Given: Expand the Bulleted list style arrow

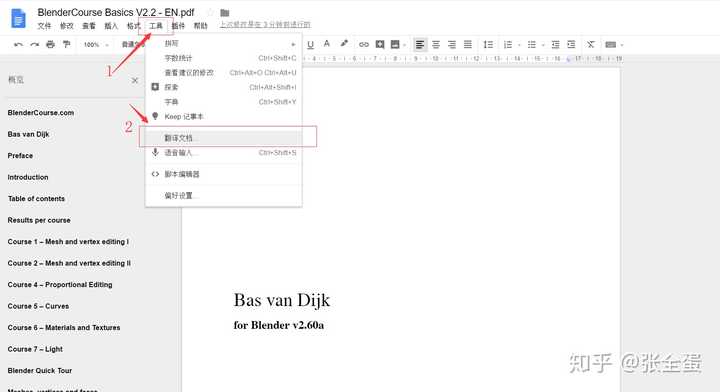Looking at the screenshot, I should point(543,45).
